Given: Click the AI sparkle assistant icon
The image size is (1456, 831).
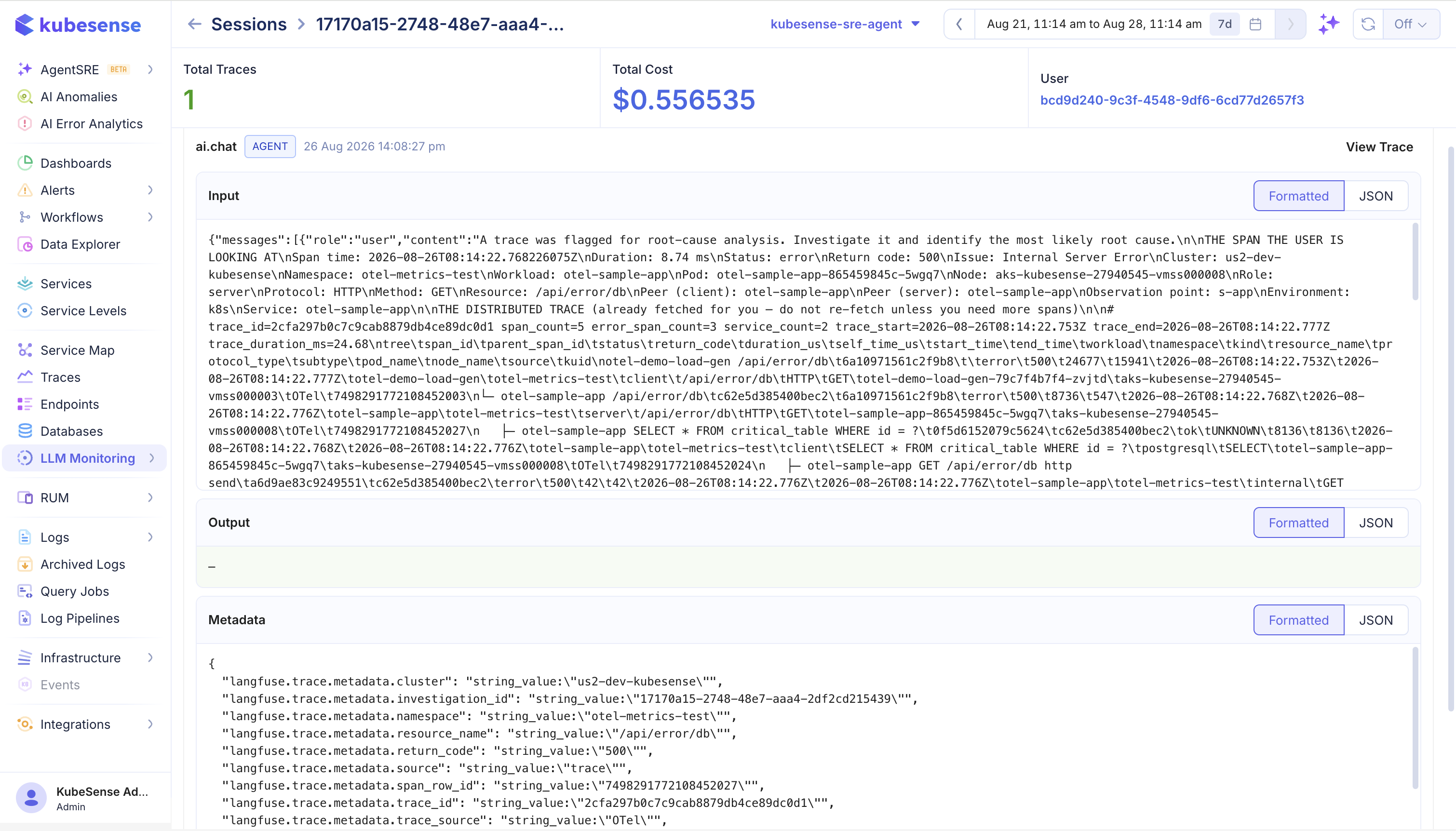Looking at the screenshot, I should point(1329,24).
